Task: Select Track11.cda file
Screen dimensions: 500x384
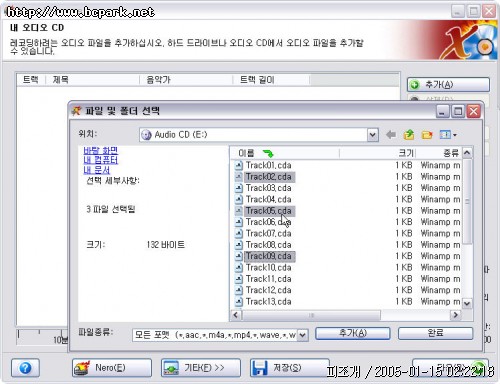Action: tap(269, 279)
